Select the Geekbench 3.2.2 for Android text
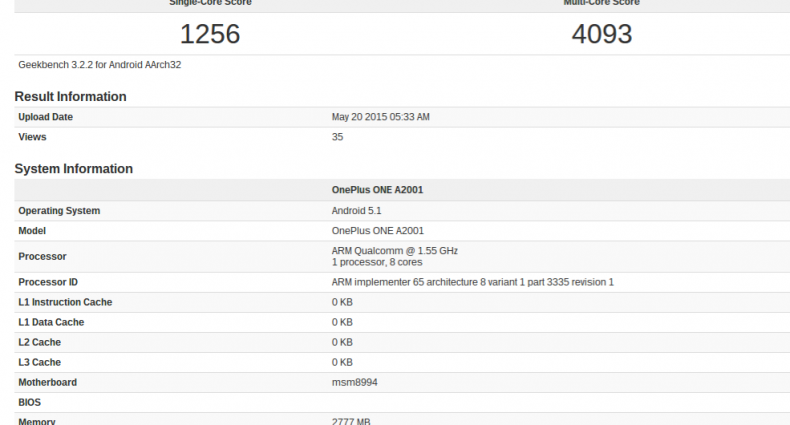Image resolution: width=790 pixels, height=425 pixels. click(x=100, y=65)
